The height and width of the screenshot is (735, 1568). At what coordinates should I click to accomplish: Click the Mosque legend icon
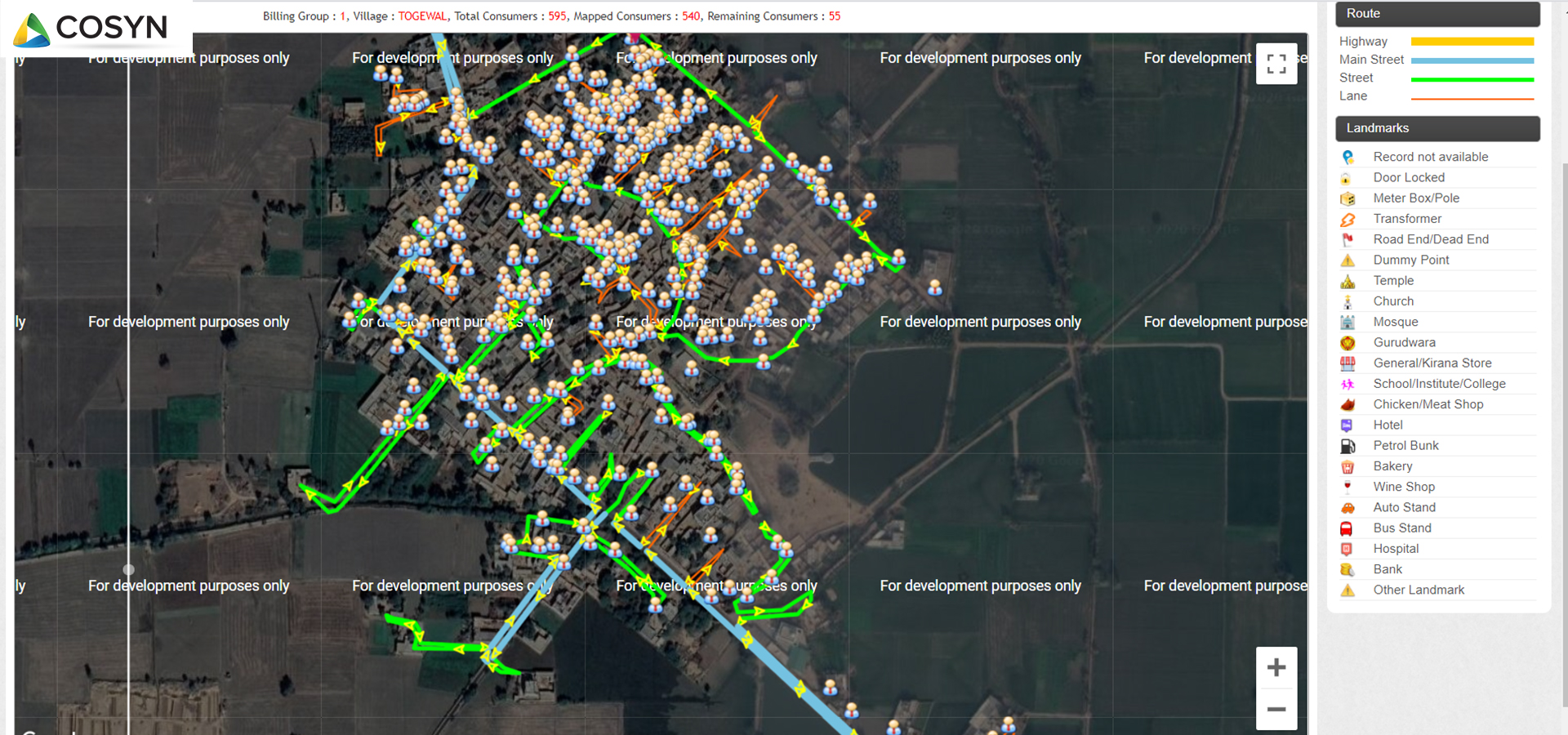point(1347,322)
